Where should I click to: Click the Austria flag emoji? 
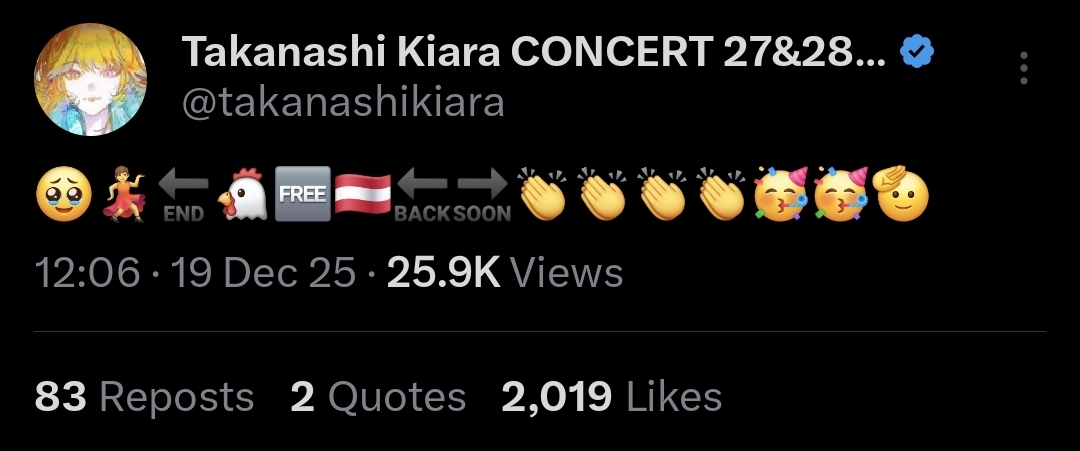(x=362, y=195)
